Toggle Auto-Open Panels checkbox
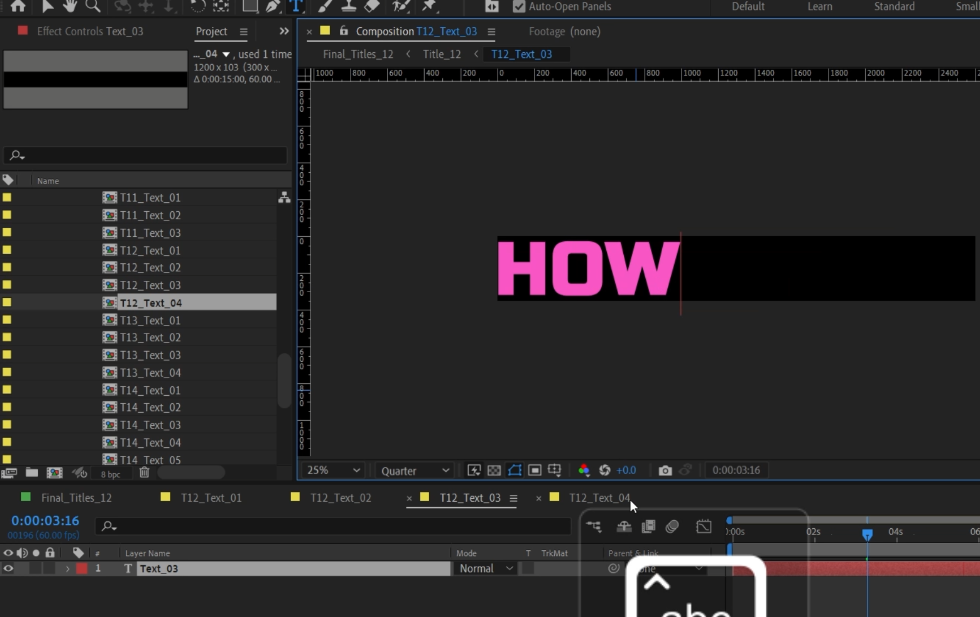Screen dimensions: 980x617 519,6
